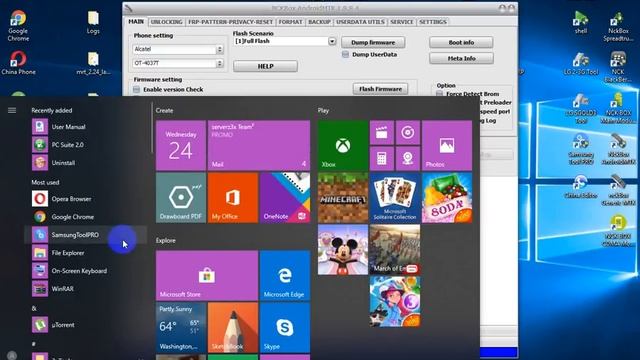Enable version Check checkbox in NCKBox
Image resolution: width=640 pixels, height=360 pixels.
coord(137,89)
